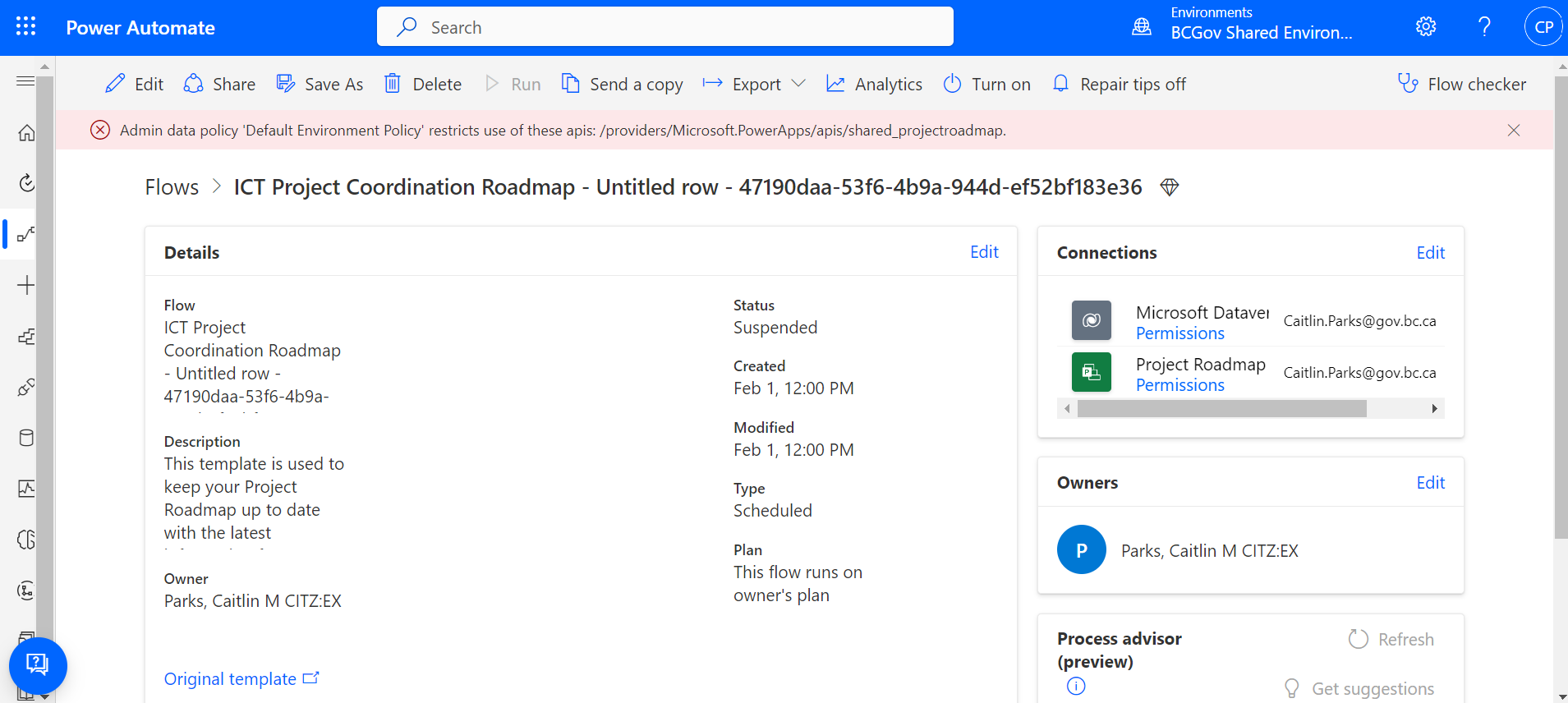Click the red error icon in banner
The height and width of the screenshot is (703, 1568).
click(100, 130)
